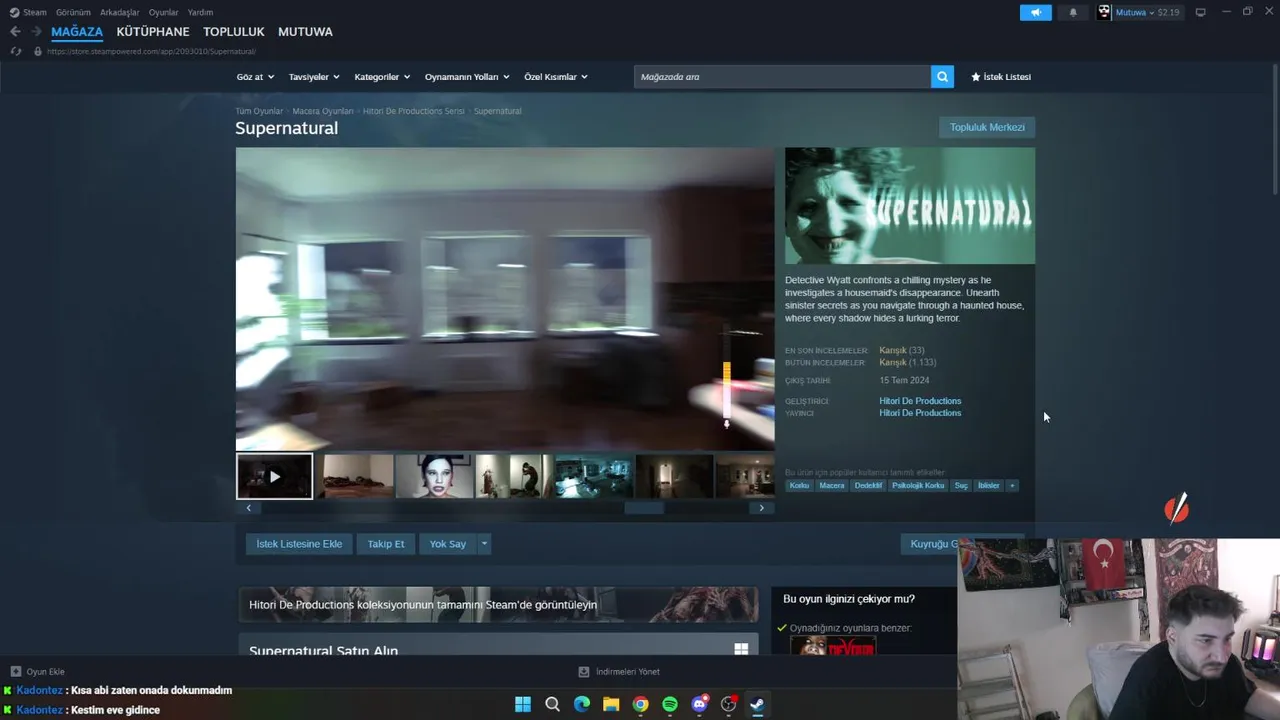
Task: Click the plus button after İblisler tag
Action: click(x=1012, y=486)
